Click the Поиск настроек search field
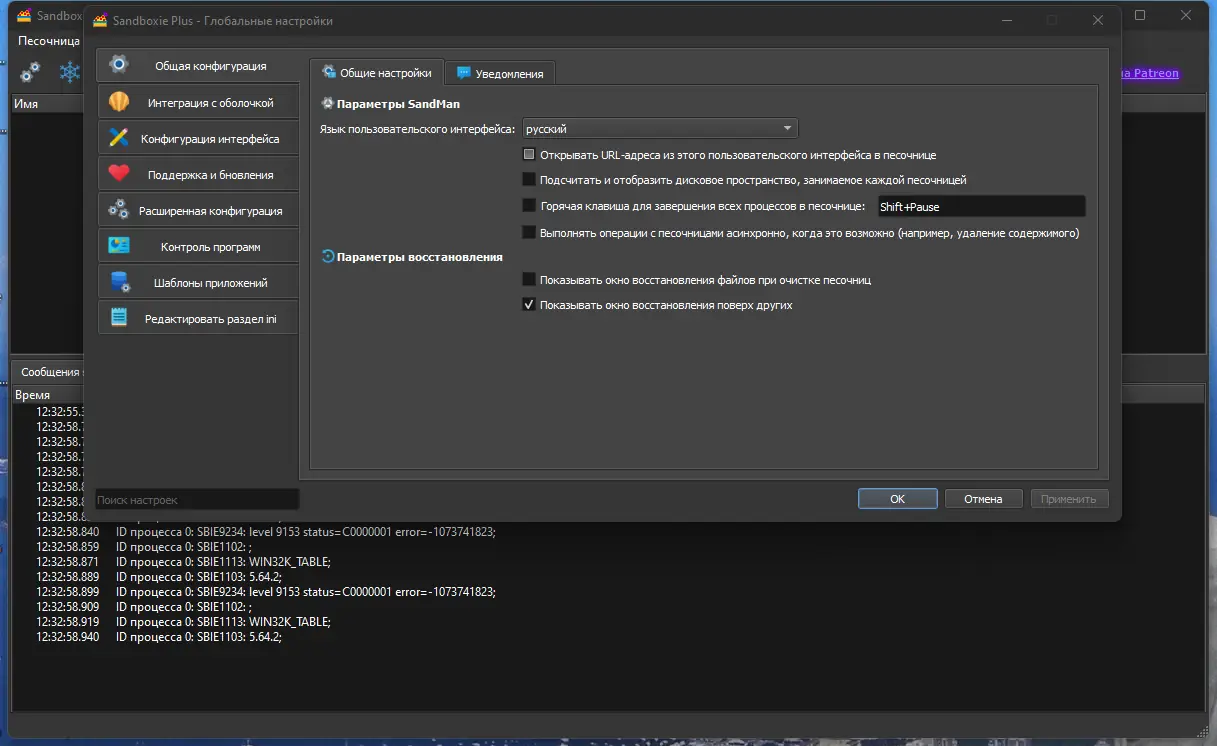 coord(197,499)
